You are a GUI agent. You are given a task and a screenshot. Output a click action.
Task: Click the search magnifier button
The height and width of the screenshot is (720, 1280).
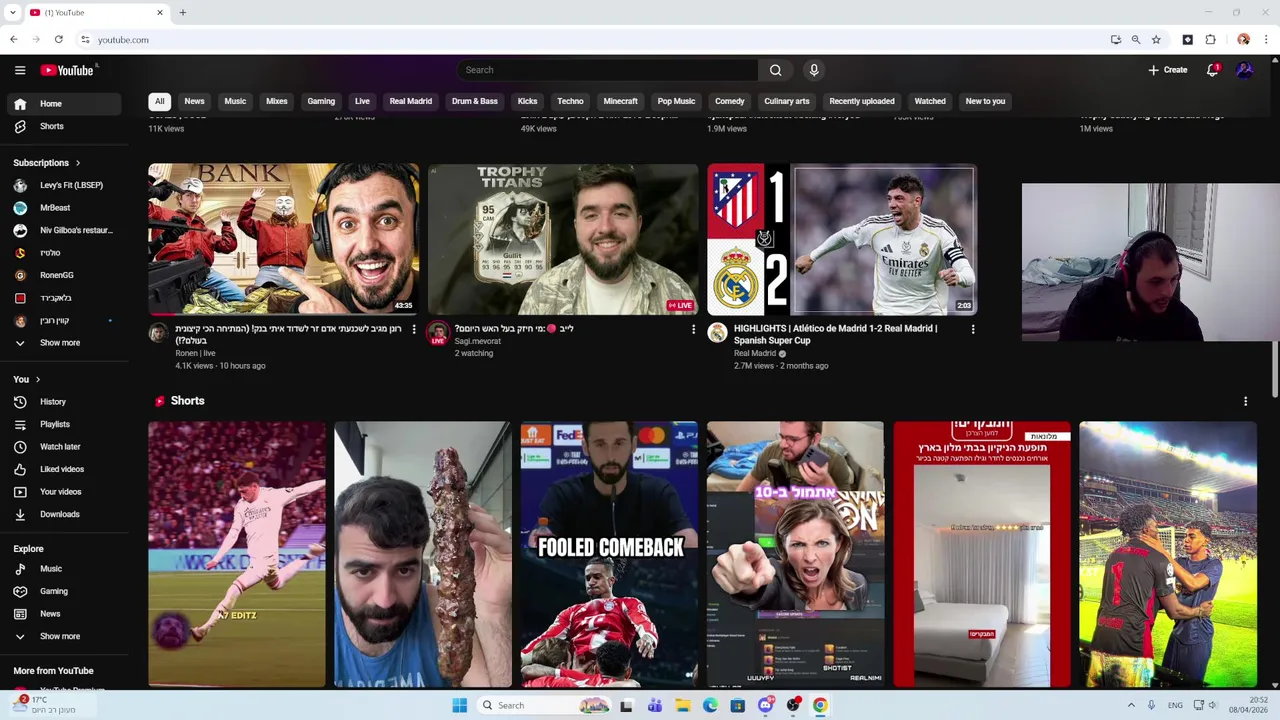pyautogui.click(x=775, y=70)
